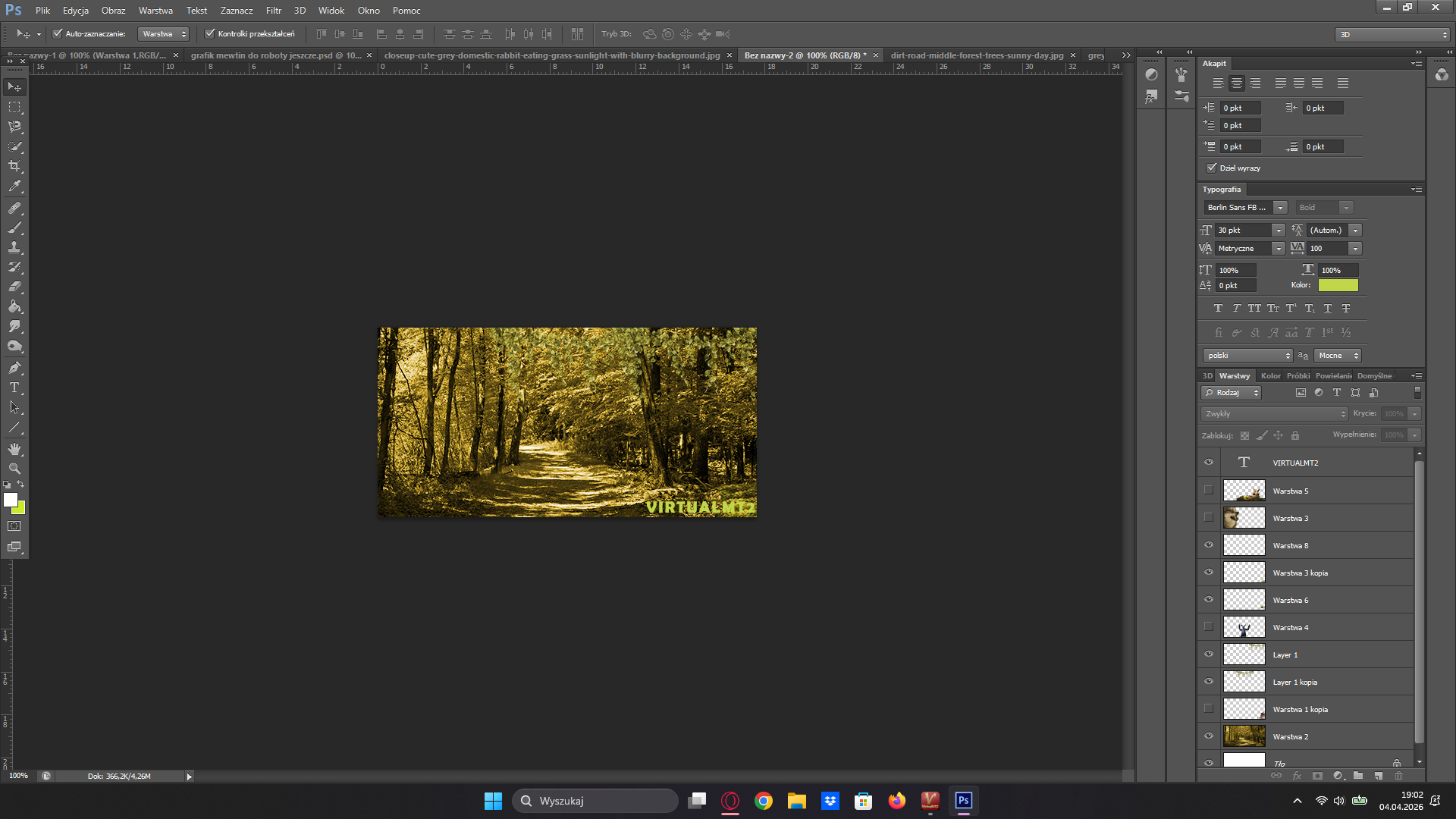The image size is (1456, 819).
Task: Switch to dirt-road-middle-forest document tab
Action: [x=977, y=55]
